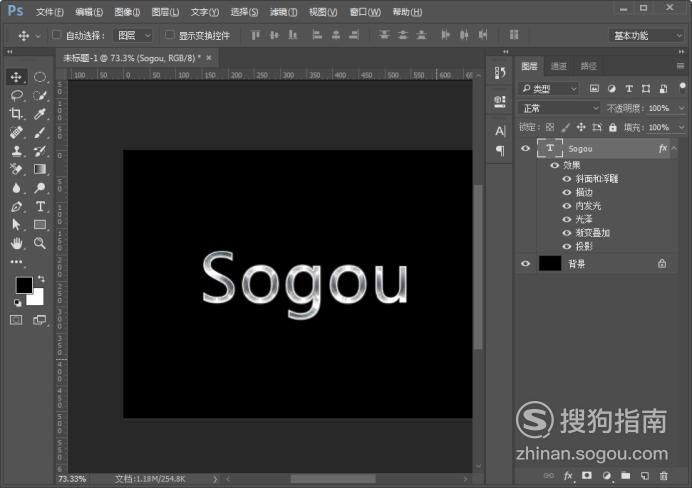Delete layer trash icon
Viewport: 692px width, 488px height.
coord(663,476)
